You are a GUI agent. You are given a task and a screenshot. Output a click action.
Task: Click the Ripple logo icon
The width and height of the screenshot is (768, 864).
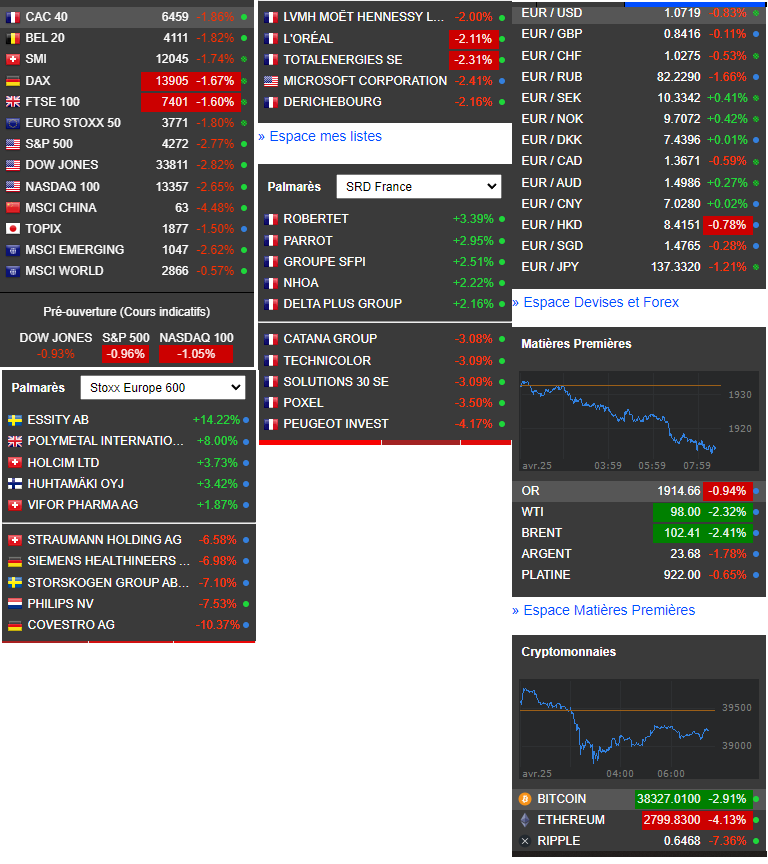[525, 841]
